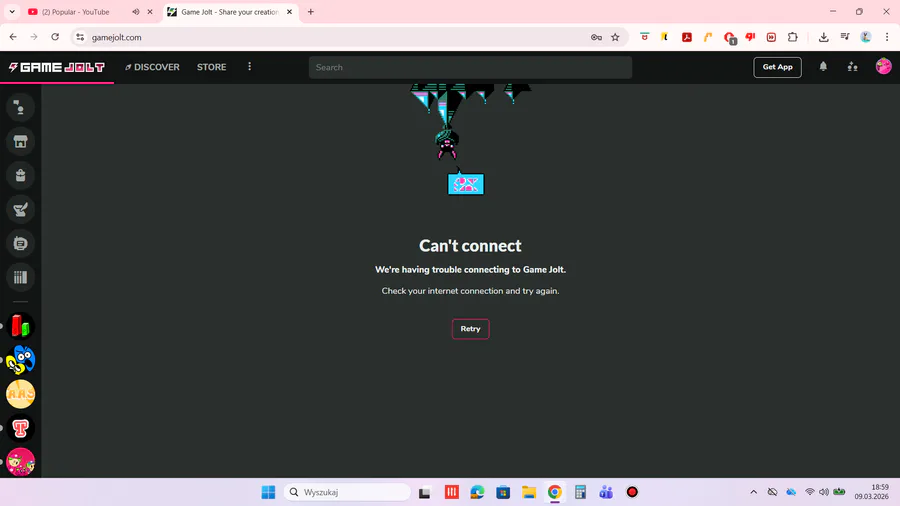This screenshot has height=506, width=900.
Task: Open the password manager key icon
Action: point(596,37)
